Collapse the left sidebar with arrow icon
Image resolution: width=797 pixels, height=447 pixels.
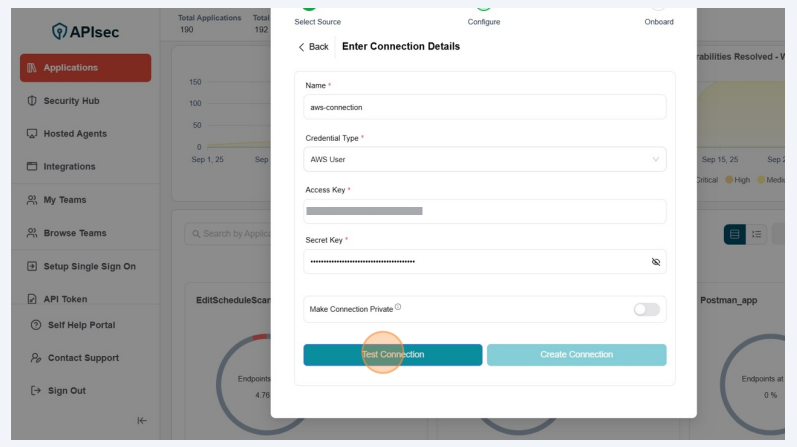coord(142,421)
